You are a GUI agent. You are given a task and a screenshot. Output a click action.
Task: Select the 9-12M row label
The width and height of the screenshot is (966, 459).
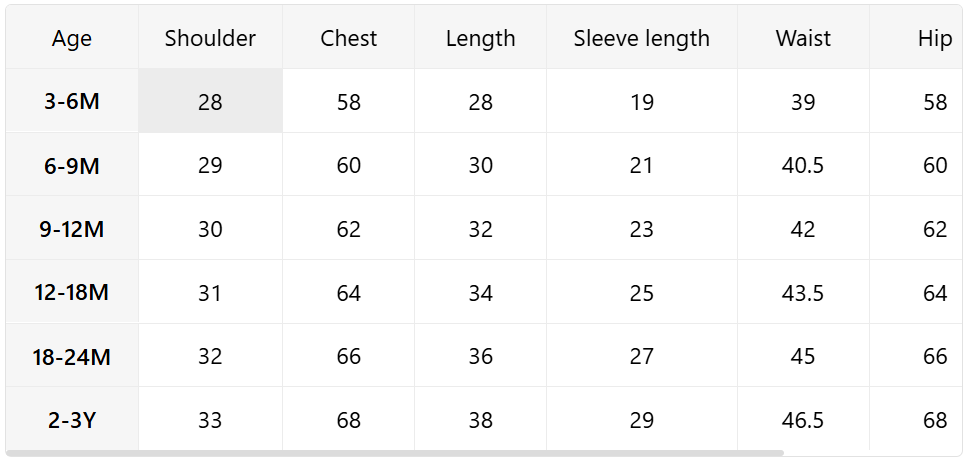(72, 228)
